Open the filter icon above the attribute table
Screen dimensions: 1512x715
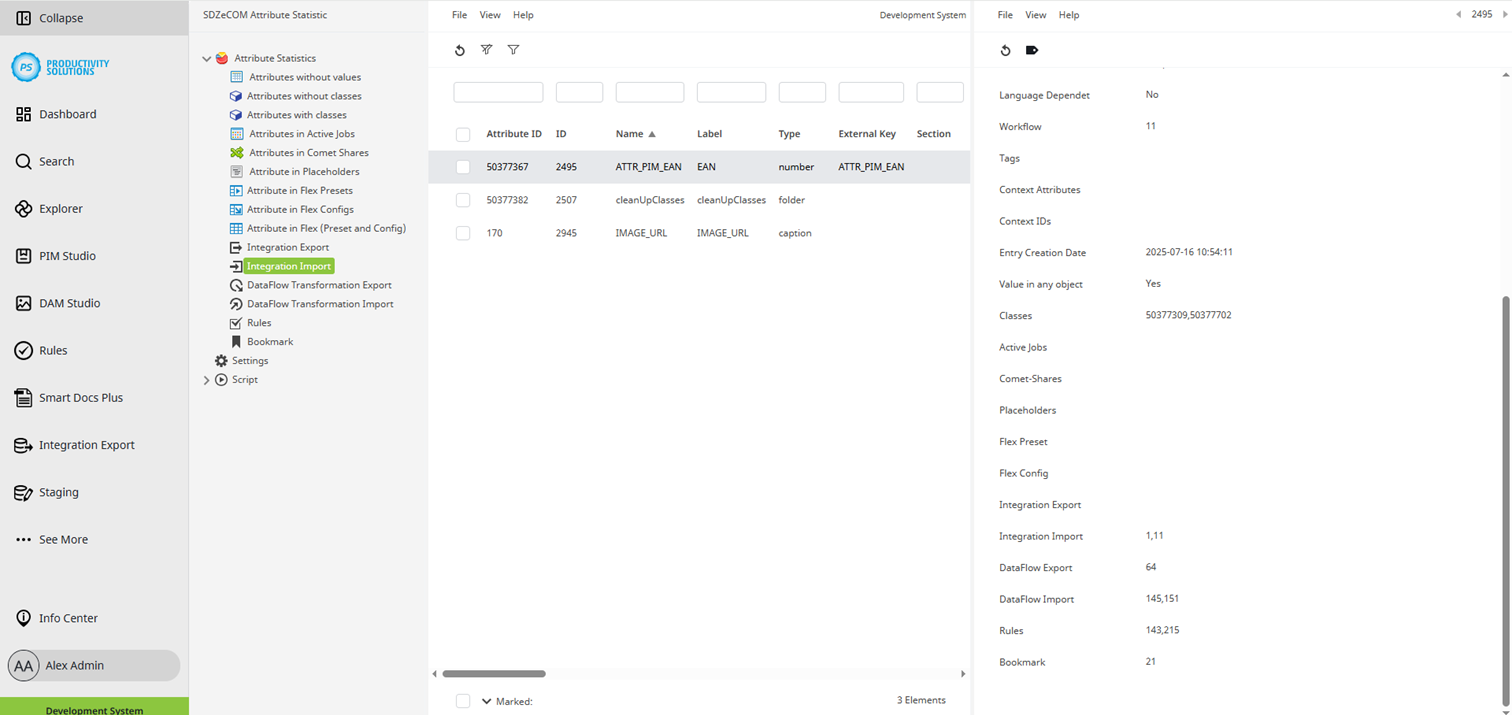[513, 50]
